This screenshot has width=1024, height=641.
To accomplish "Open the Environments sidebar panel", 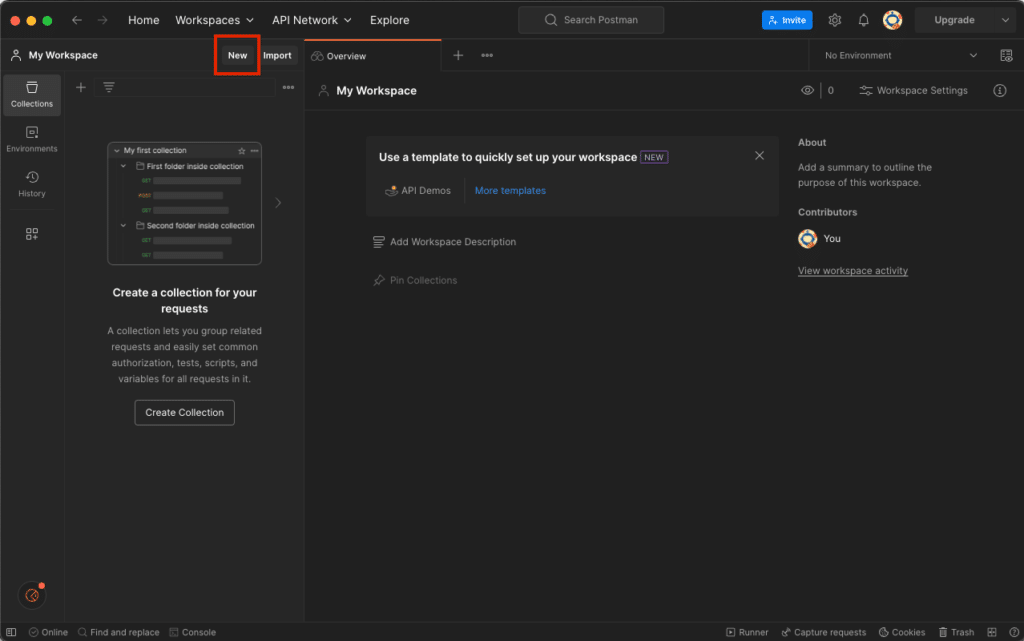I will (x=32, y=139).
